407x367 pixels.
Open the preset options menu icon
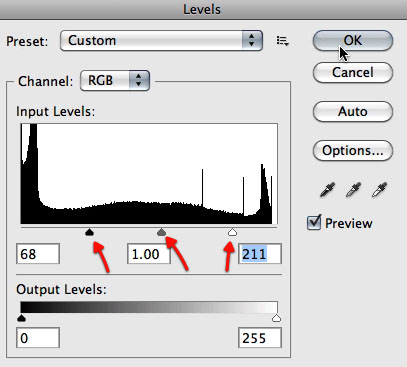pos(283,41)
